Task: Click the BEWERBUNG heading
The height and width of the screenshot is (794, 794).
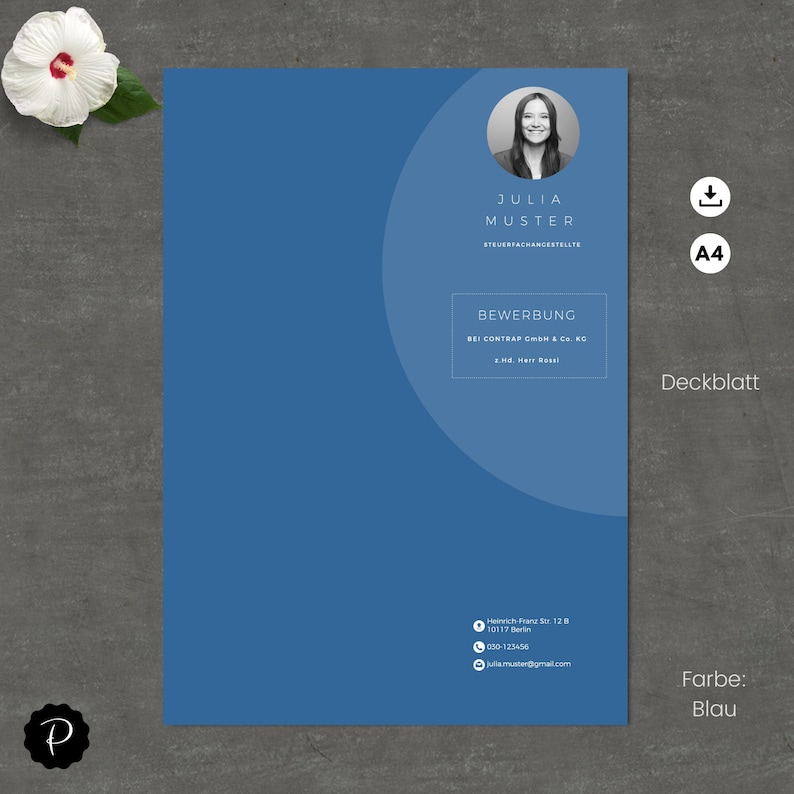Action: [x=527, y=315]
